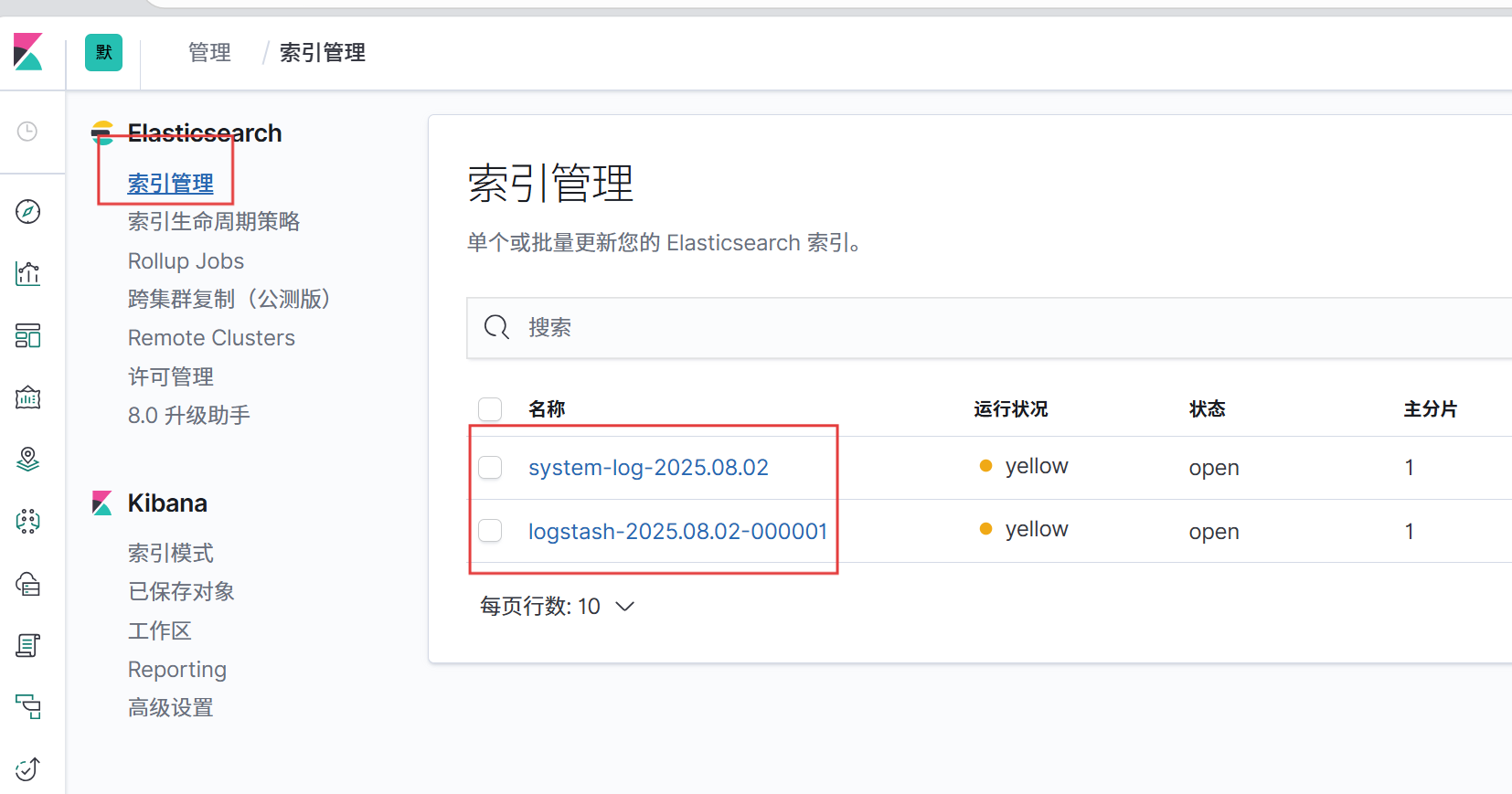Open 跨集群复制（公测版）menu item
1512x794 pixels.
click(229, 299)
